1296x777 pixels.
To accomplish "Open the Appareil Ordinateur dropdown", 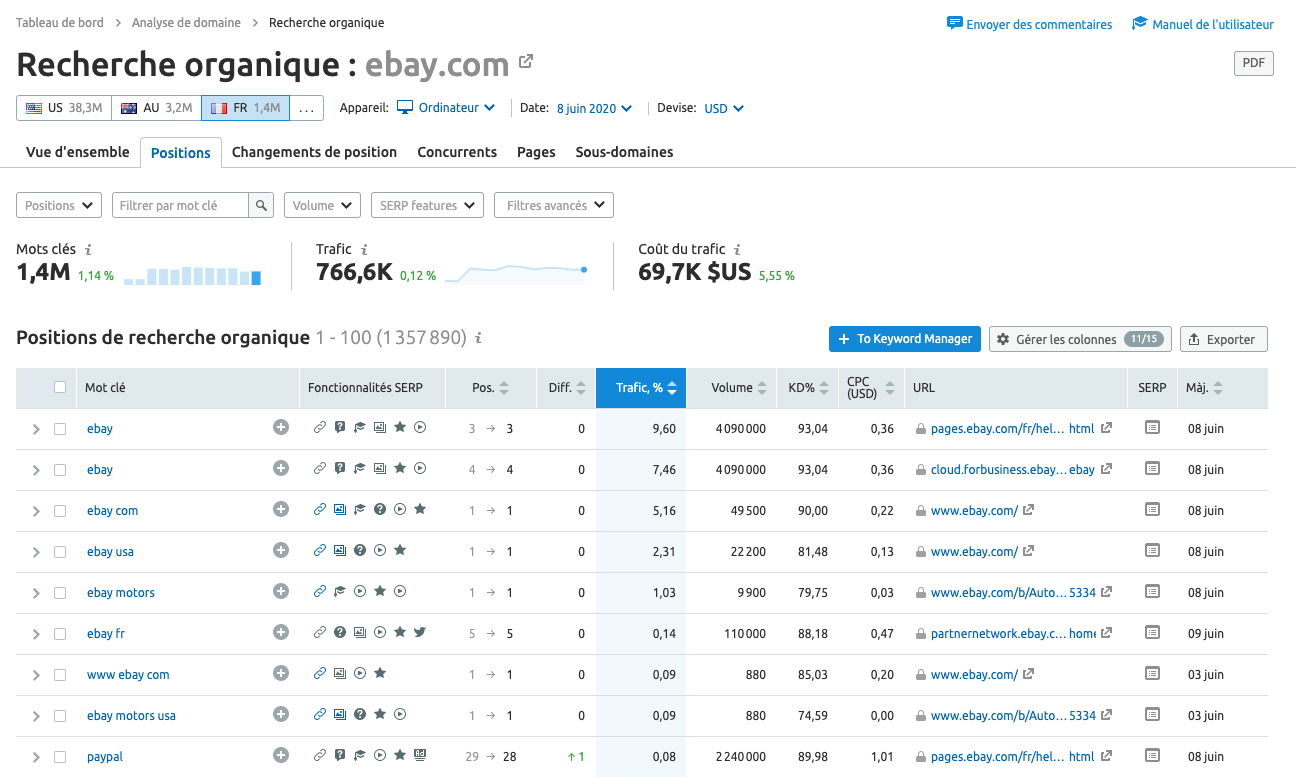I will click(x=446, y=108).
